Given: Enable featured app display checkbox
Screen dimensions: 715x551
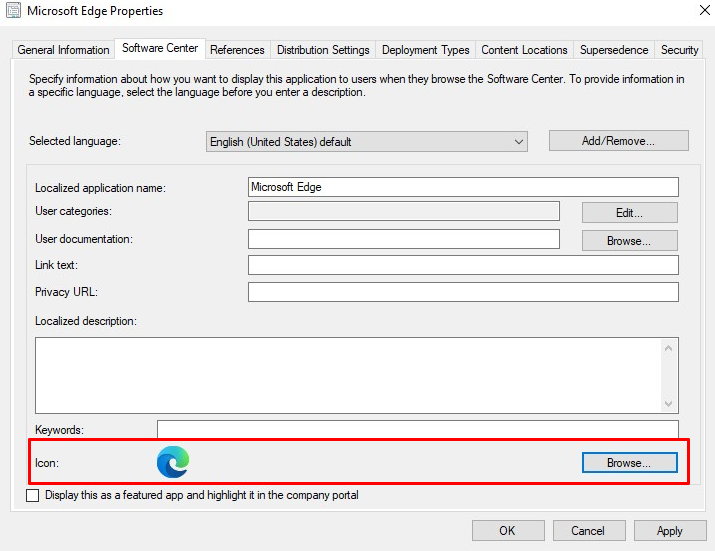Looking at the screenshot, I should (x=32, y=495).
